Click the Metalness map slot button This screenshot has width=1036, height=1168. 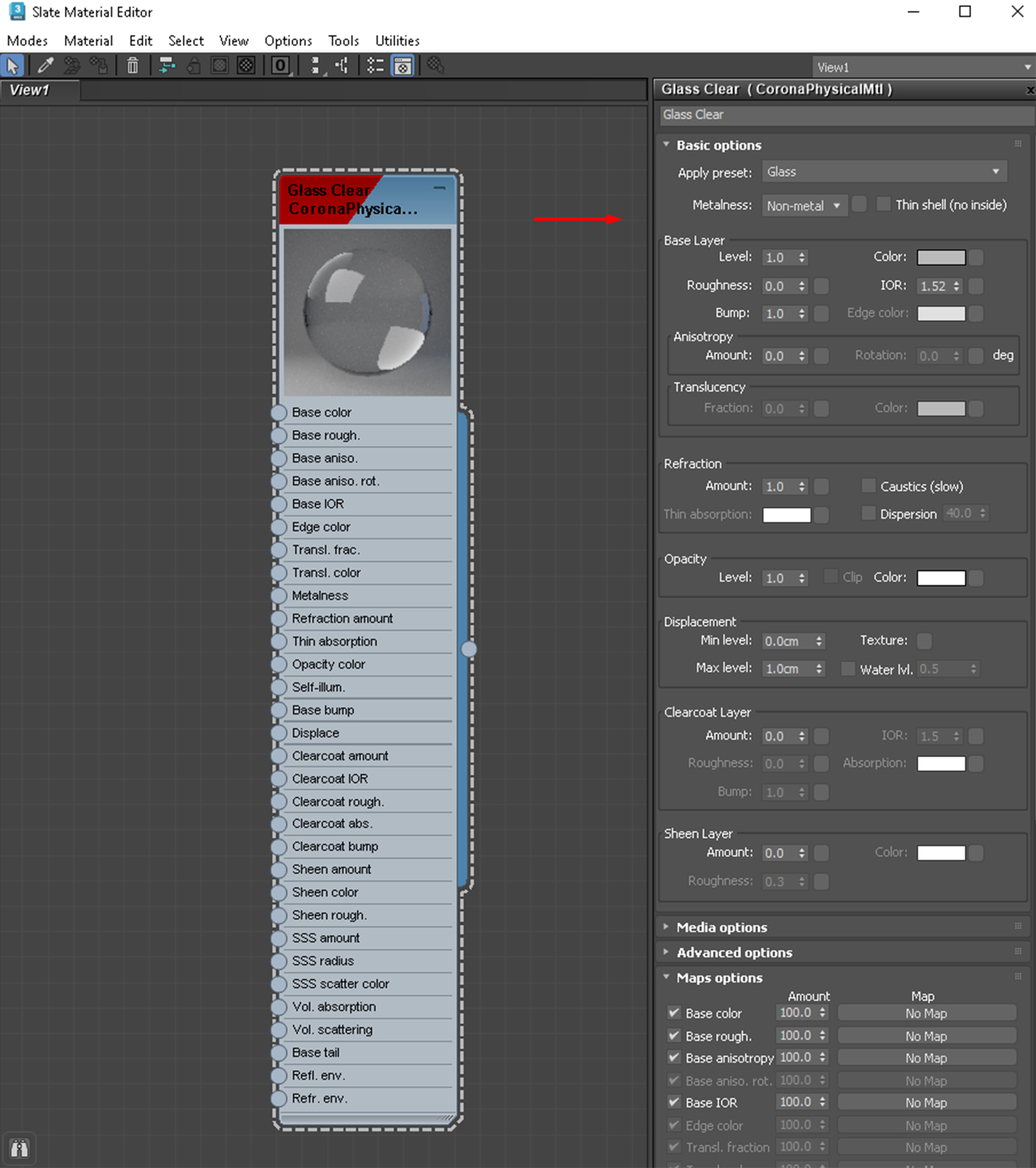tap(860, 204)
